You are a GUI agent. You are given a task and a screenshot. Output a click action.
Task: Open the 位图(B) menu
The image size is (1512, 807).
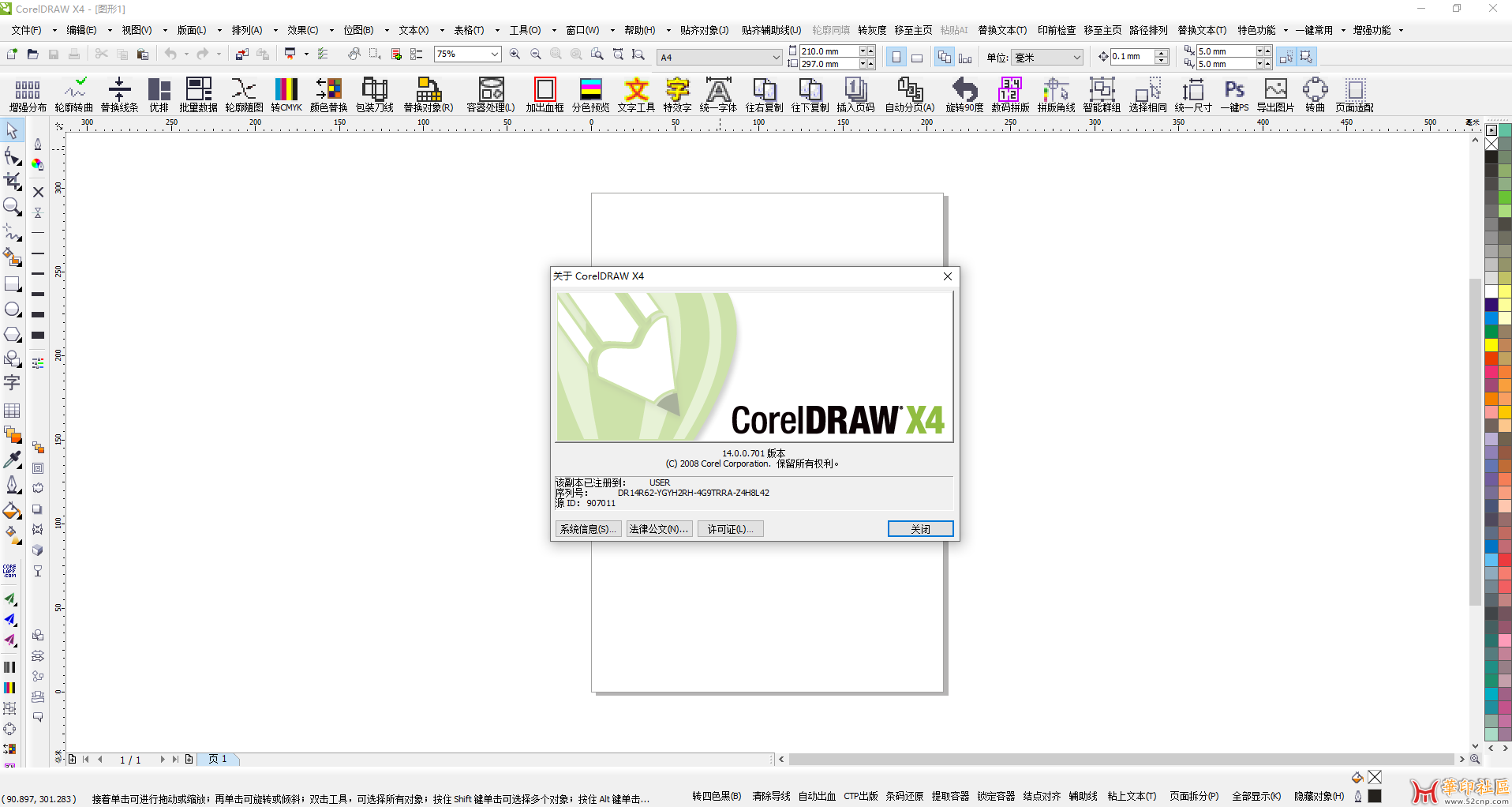(358, 30)
